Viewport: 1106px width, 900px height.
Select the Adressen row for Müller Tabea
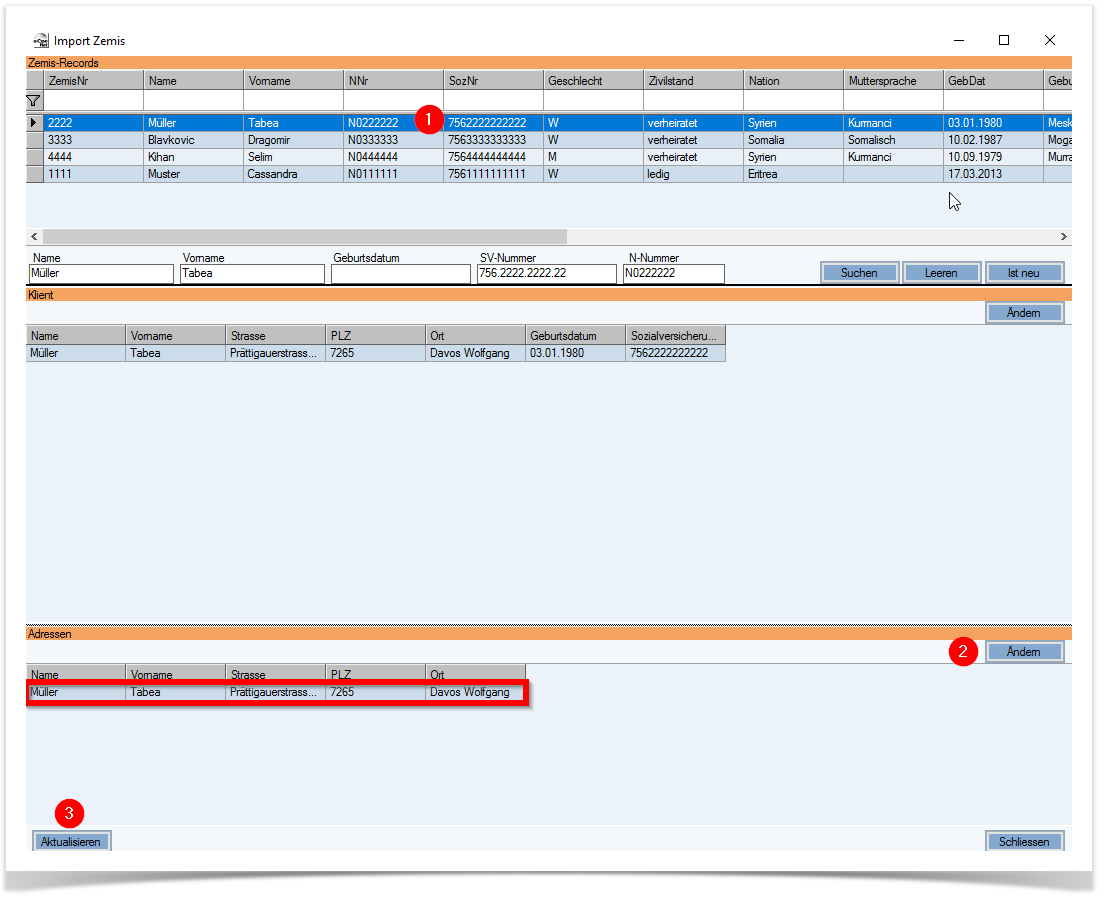click(276, 693)
